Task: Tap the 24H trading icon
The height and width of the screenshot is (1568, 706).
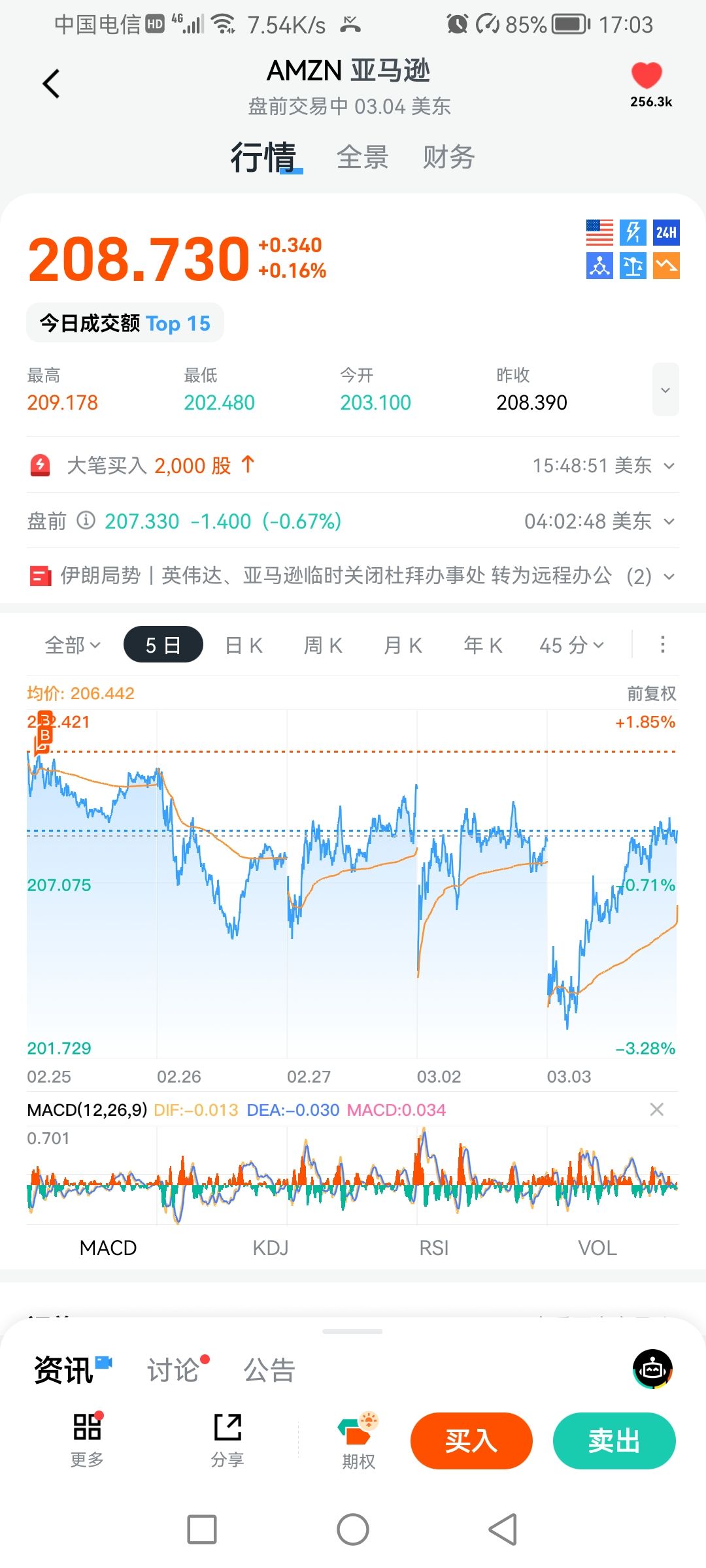Action: 666,233
